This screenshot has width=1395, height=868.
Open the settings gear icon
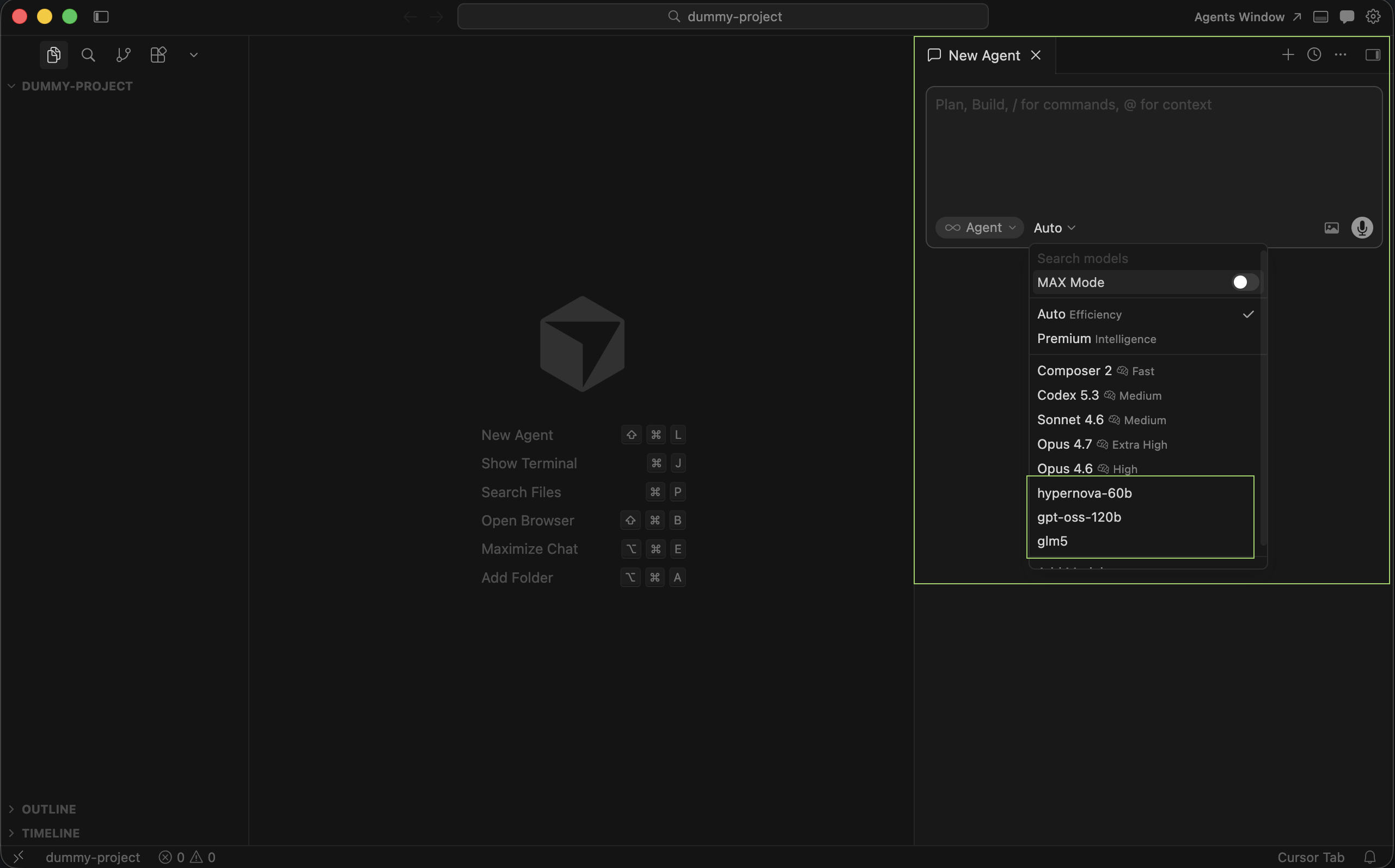click(x=1373, y=17)
